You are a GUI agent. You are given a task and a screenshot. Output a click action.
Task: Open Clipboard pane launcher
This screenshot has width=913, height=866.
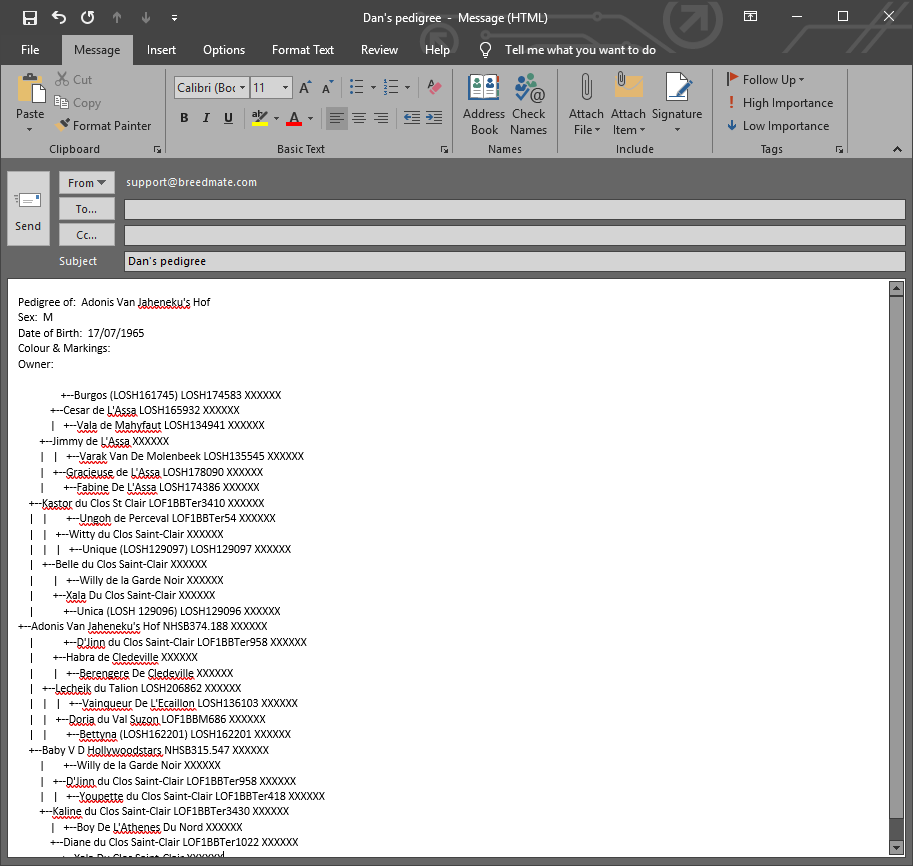click(x=157, y=150)
